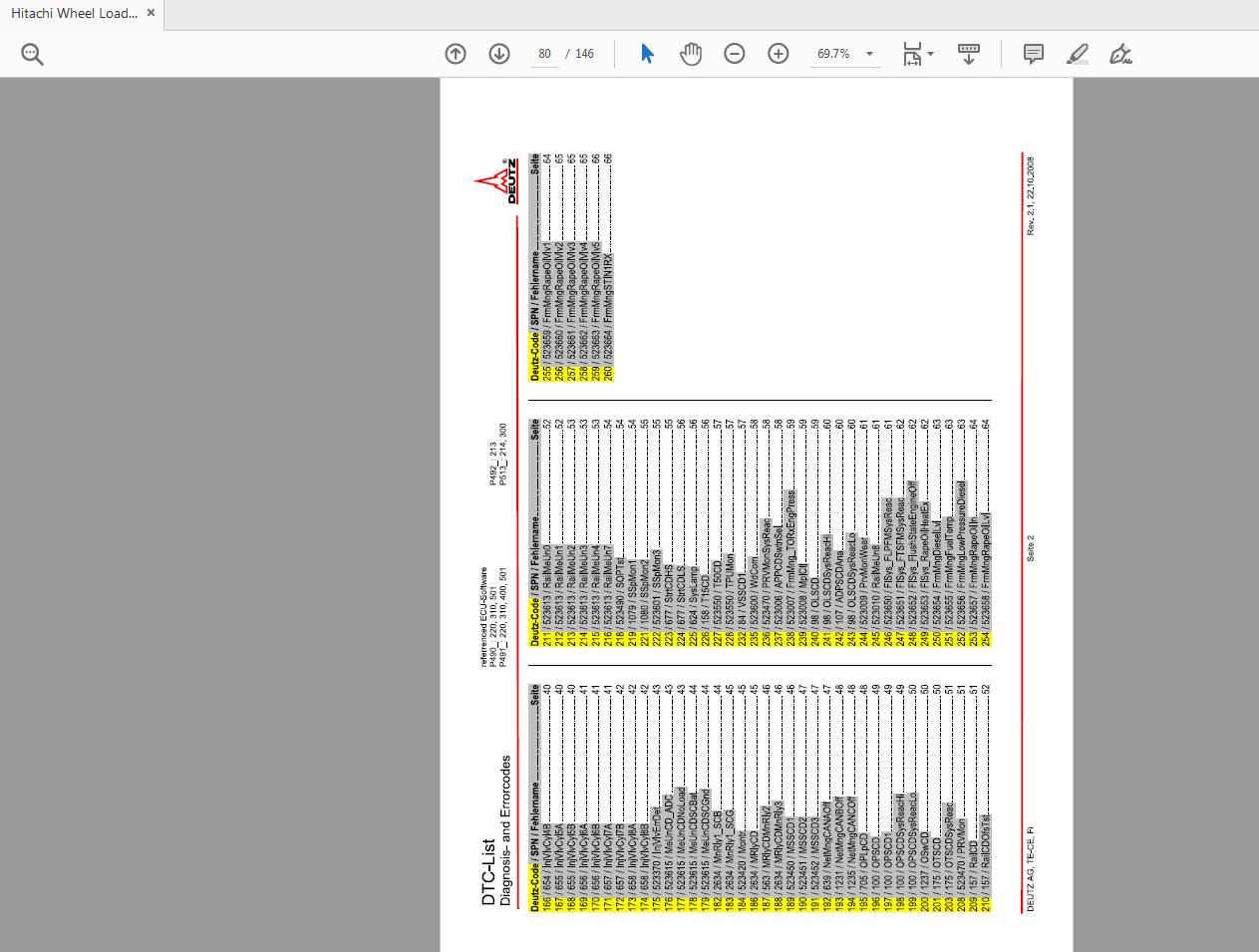This screenshot has width=1259, height=952.
Task: Click row '225 / 624 / SysLamp'
Action: point(694,532)
